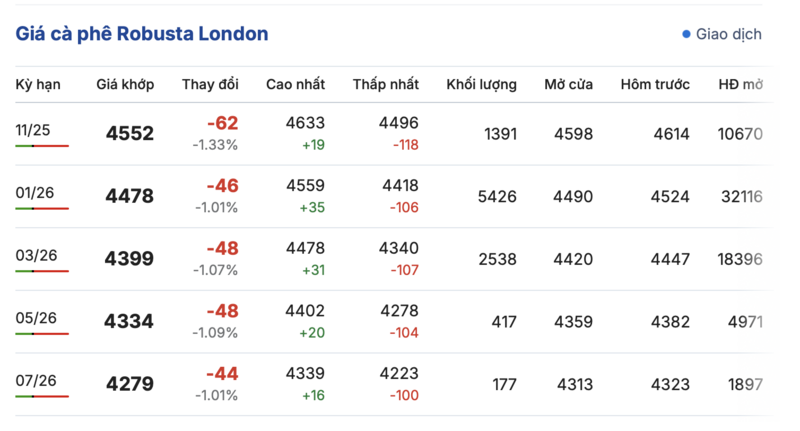Click the price range bar under 03/26
The width and height of the screenshot is (800, 431).
click(x=42, y=271)
